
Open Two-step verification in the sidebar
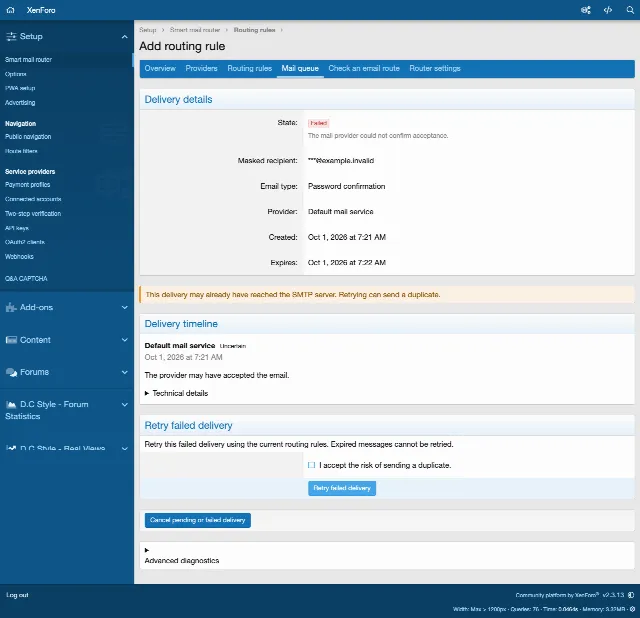click(x=33, y=213)
